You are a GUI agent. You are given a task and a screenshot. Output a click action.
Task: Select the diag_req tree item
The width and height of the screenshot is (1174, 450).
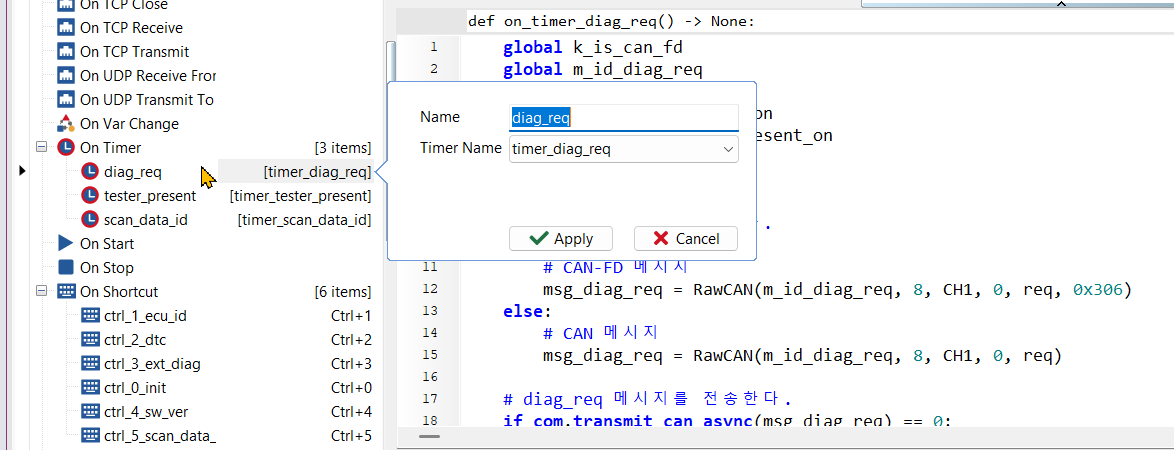coord(133,172)
